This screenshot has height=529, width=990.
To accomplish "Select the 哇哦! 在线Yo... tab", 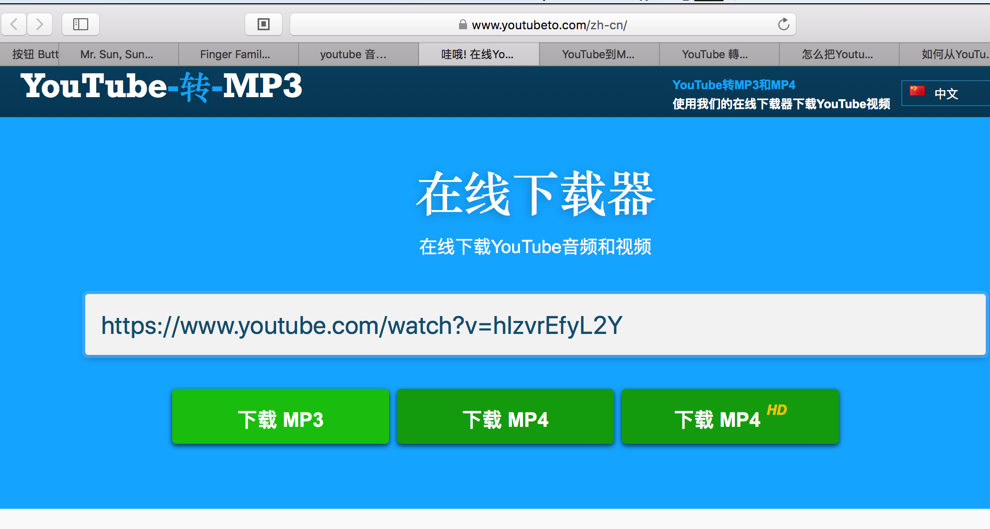I will [479, 54].
